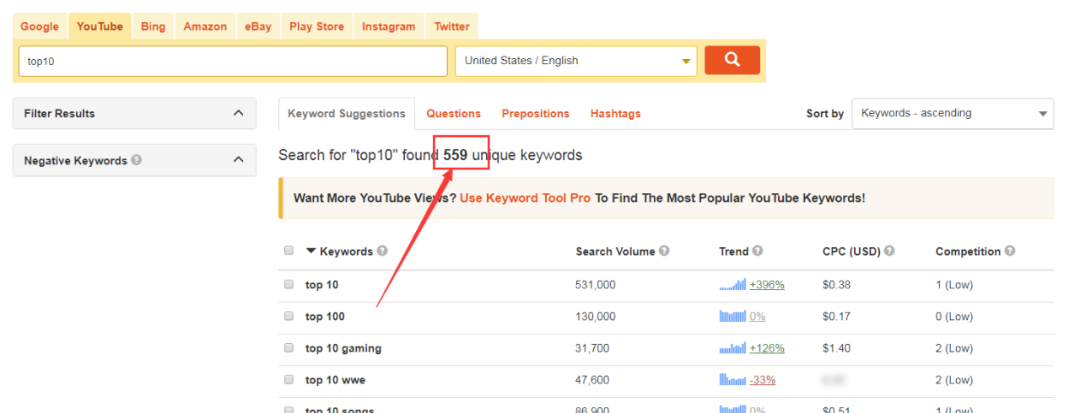The image size is (1080, 413).
Task: Click the help icon next to Trend header
Action: [758, 251]
